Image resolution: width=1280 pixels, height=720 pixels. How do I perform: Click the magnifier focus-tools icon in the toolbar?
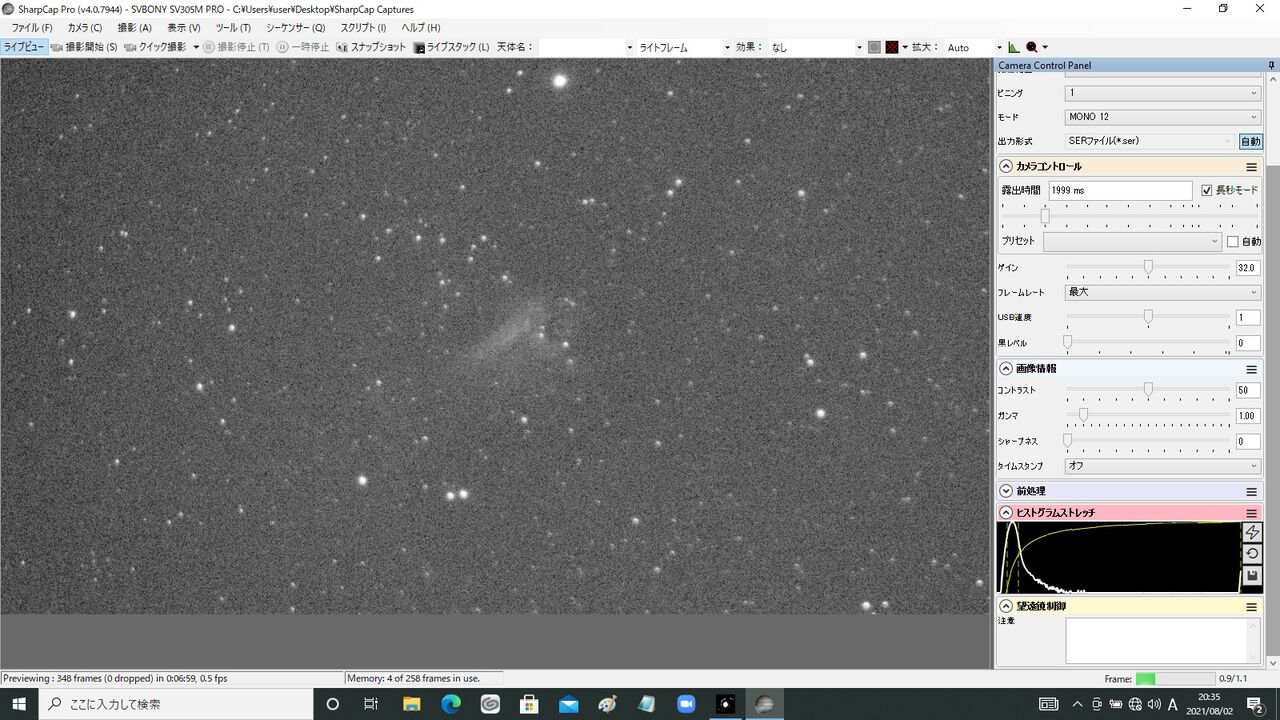1032,47
